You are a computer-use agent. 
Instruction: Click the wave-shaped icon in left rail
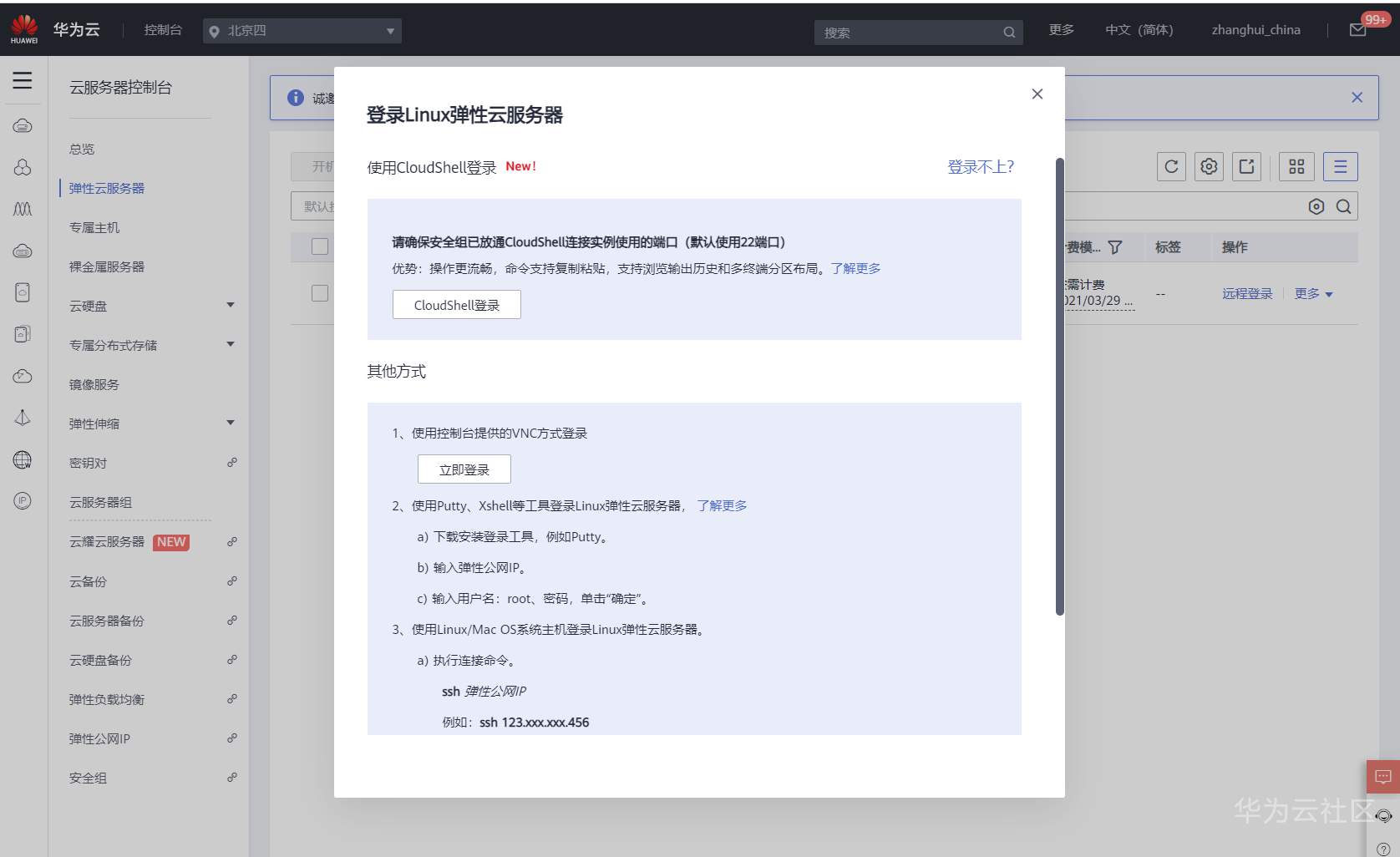coord(23,209)
